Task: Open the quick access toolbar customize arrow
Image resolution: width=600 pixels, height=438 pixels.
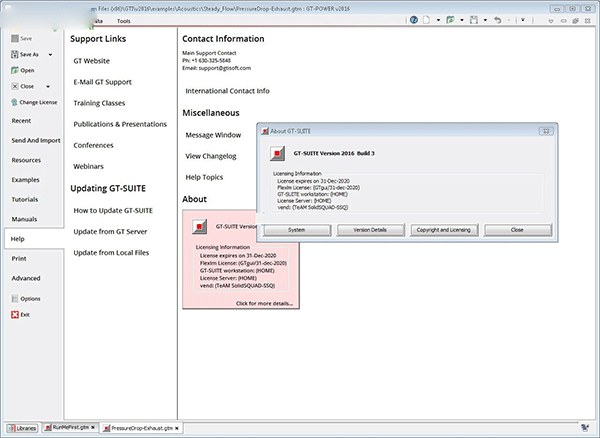Action: coord(523,20)
